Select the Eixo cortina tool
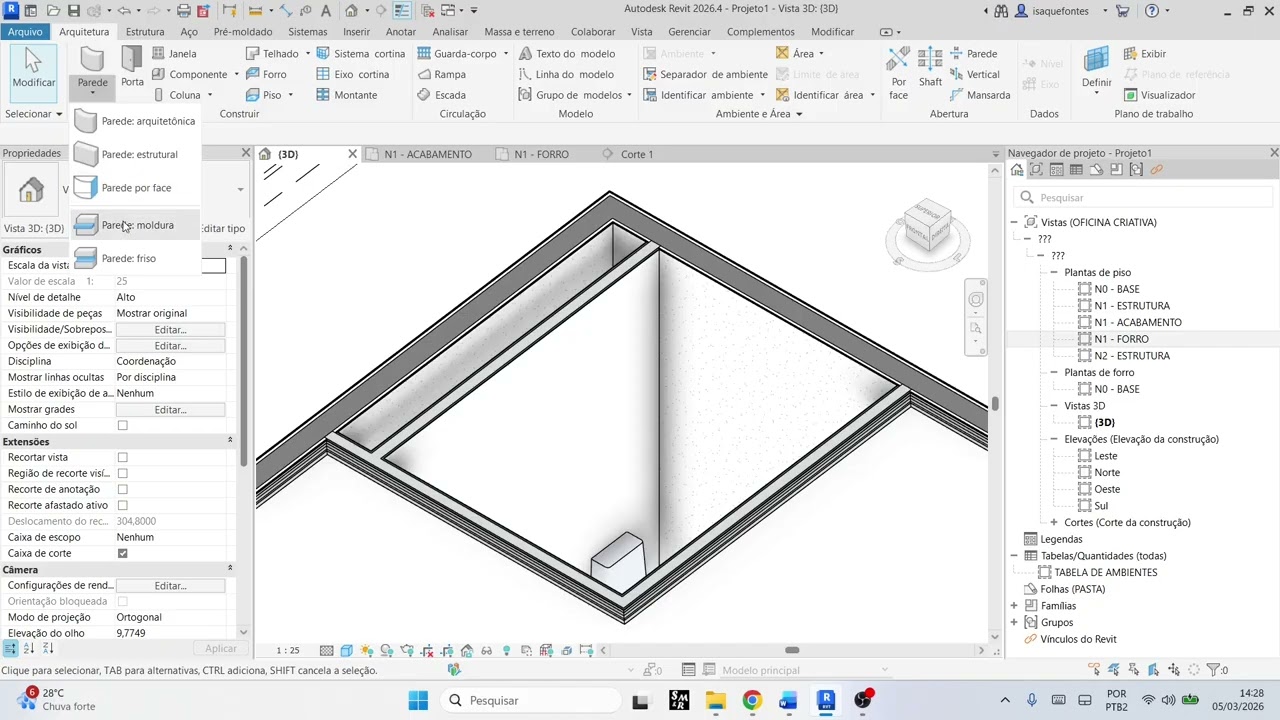 [x=352, y=74]
